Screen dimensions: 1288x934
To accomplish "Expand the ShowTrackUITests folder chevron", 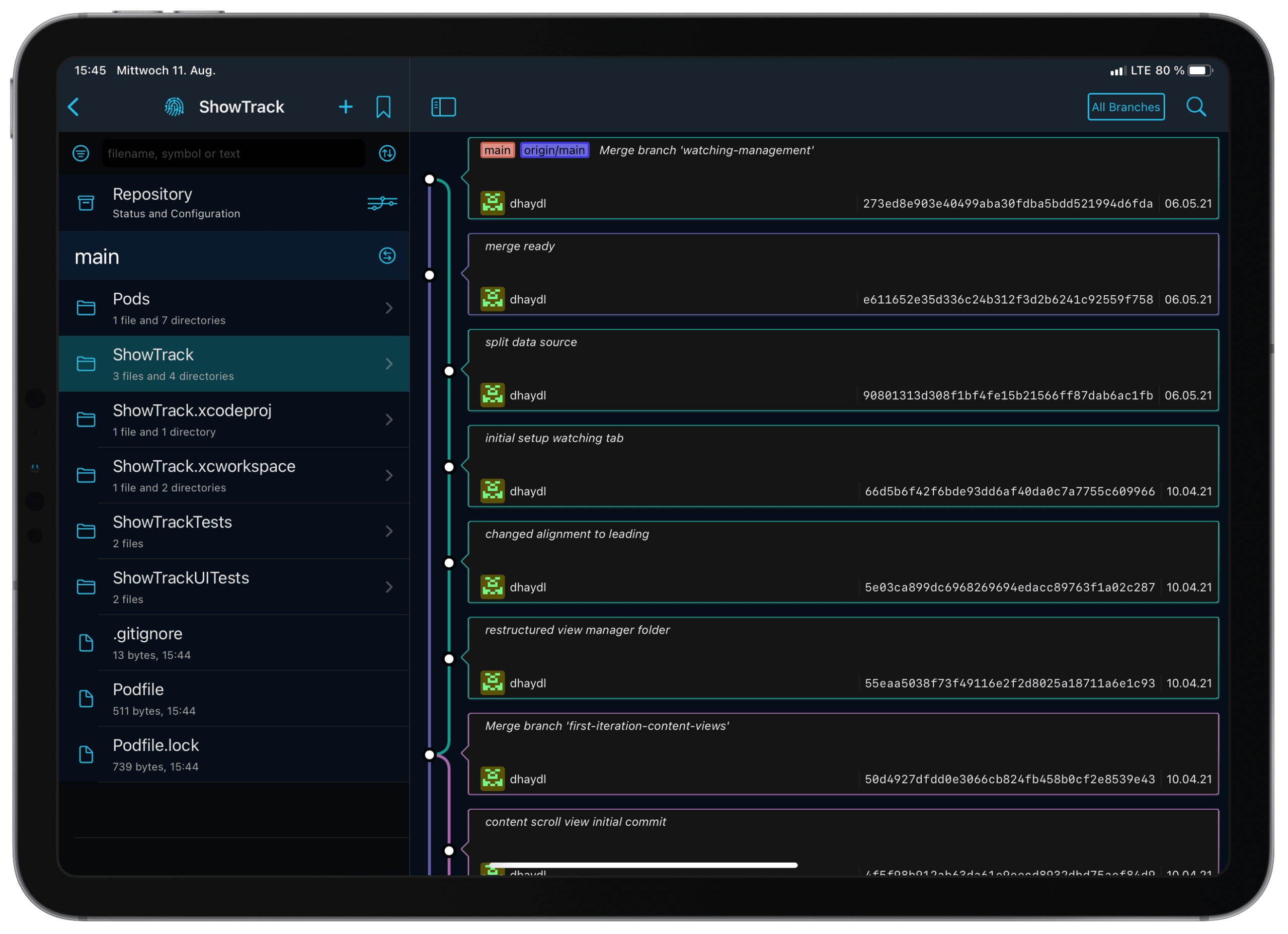I will coord(389,587).
